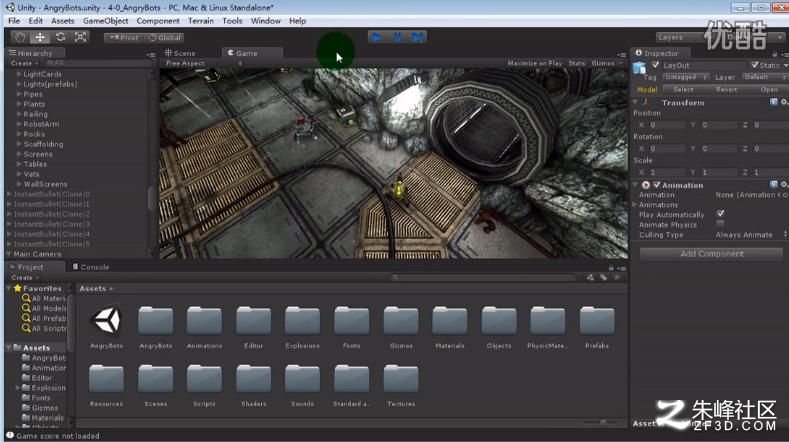Select Pipes in Hierarchy

click(x=33, y=94)
